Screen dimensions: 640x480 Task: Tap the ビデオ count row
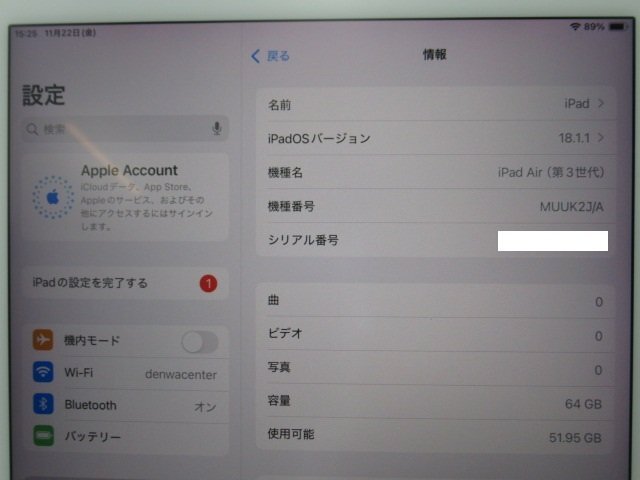[x=435, y=335]
